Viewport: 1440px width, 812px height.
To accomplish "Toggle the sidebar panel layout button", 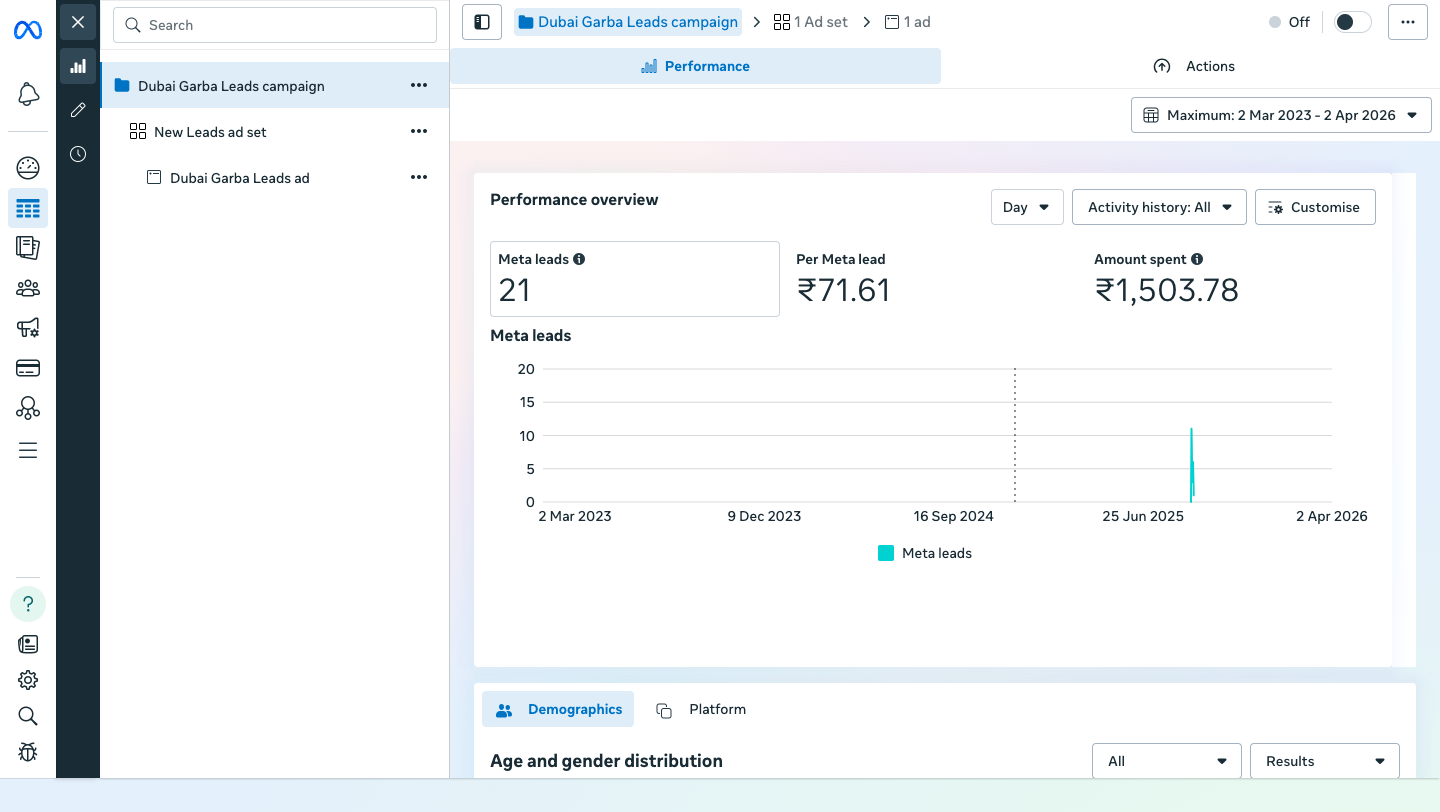I will click(x=482, y=22).
